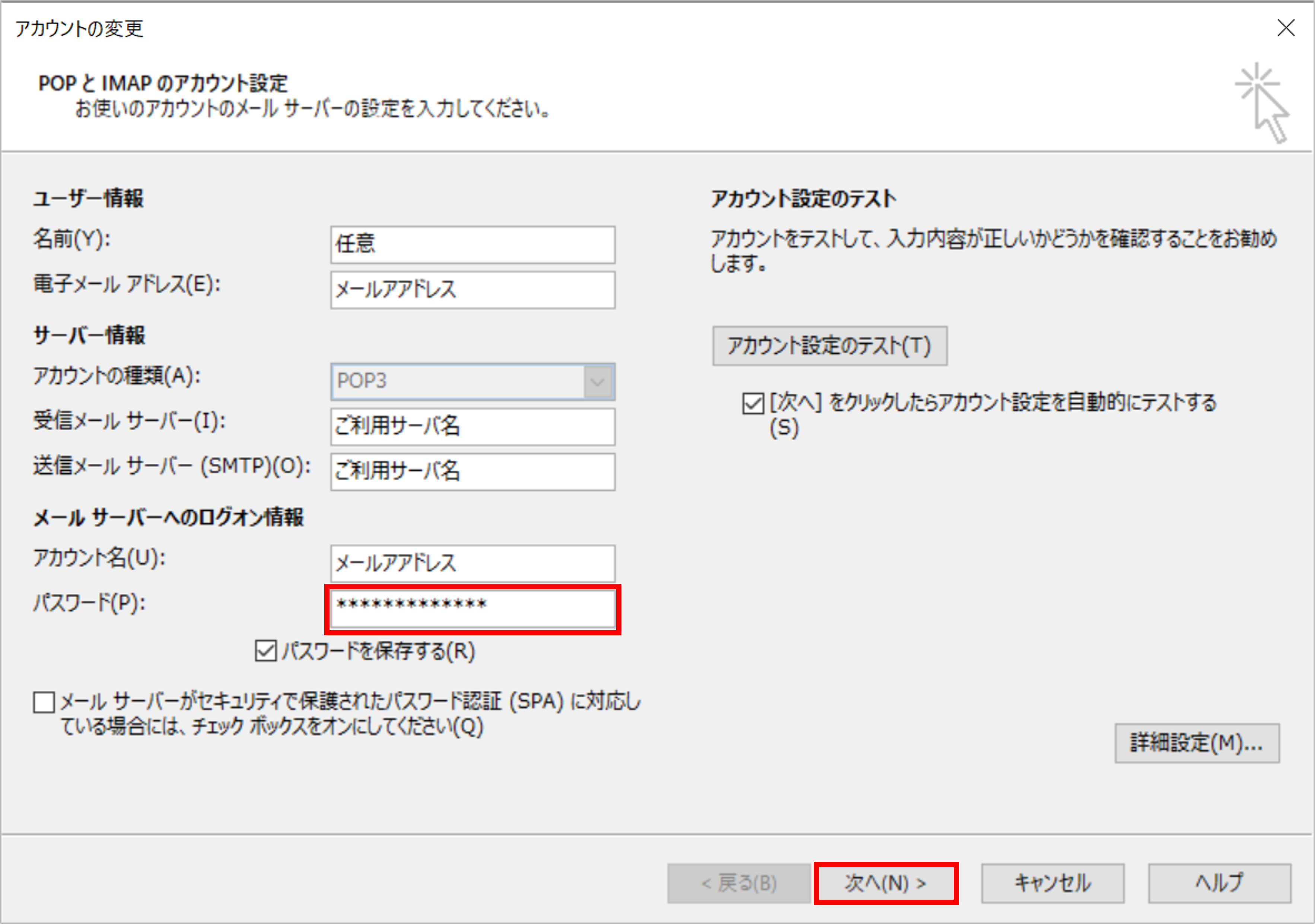Viewport: 1315px width, 924px height.
Task: Click the 次へ(N) > button
Action: 886,883
